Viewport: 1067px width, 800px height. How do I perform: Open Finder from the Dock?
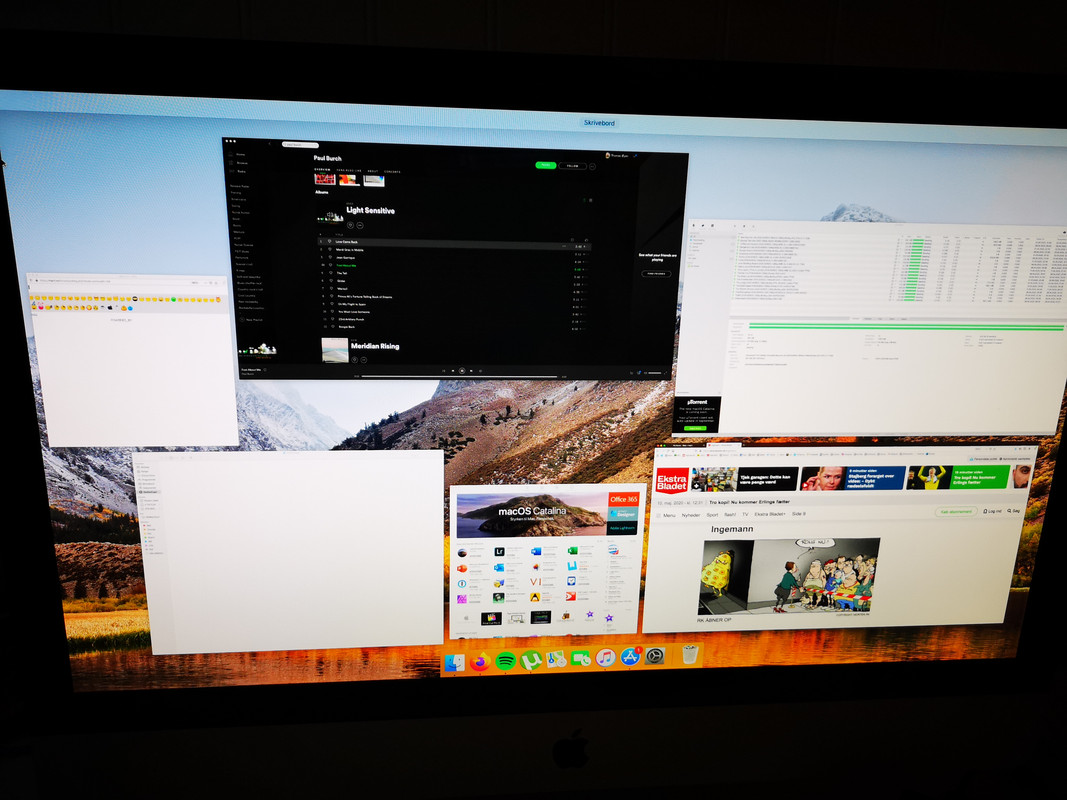tap(454, 661)
